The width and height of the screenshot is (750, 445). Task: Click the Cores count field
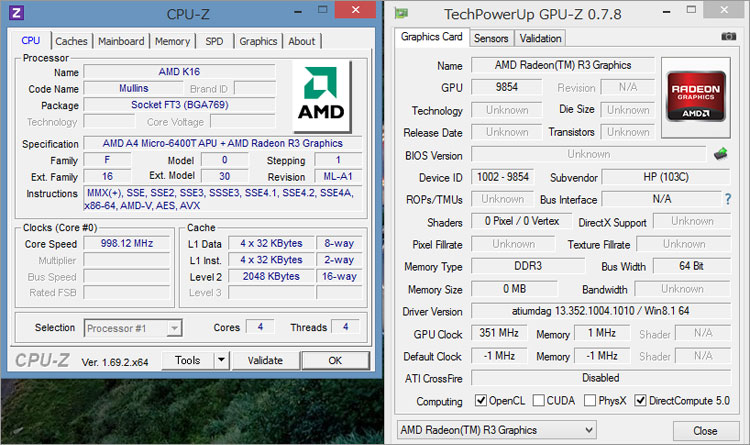point(260,326)
